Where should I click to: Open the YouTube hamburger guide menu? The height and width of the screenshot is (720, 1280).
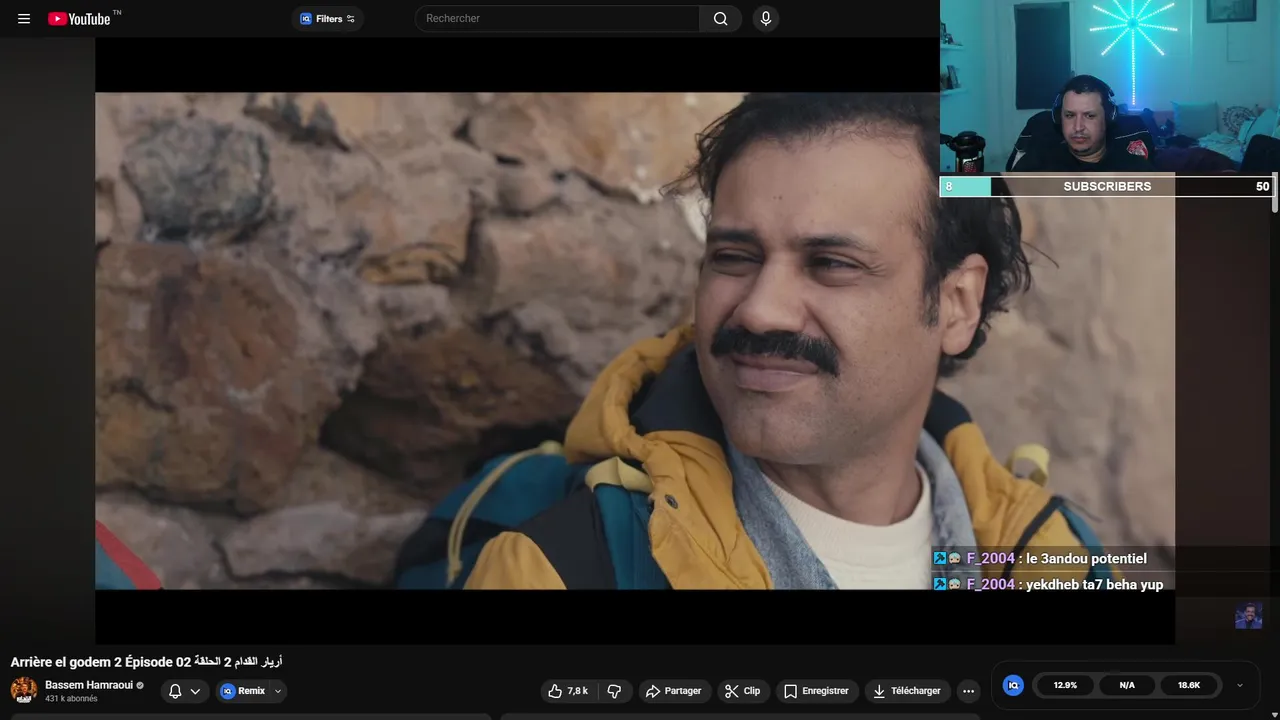click(x=24, y=18)
